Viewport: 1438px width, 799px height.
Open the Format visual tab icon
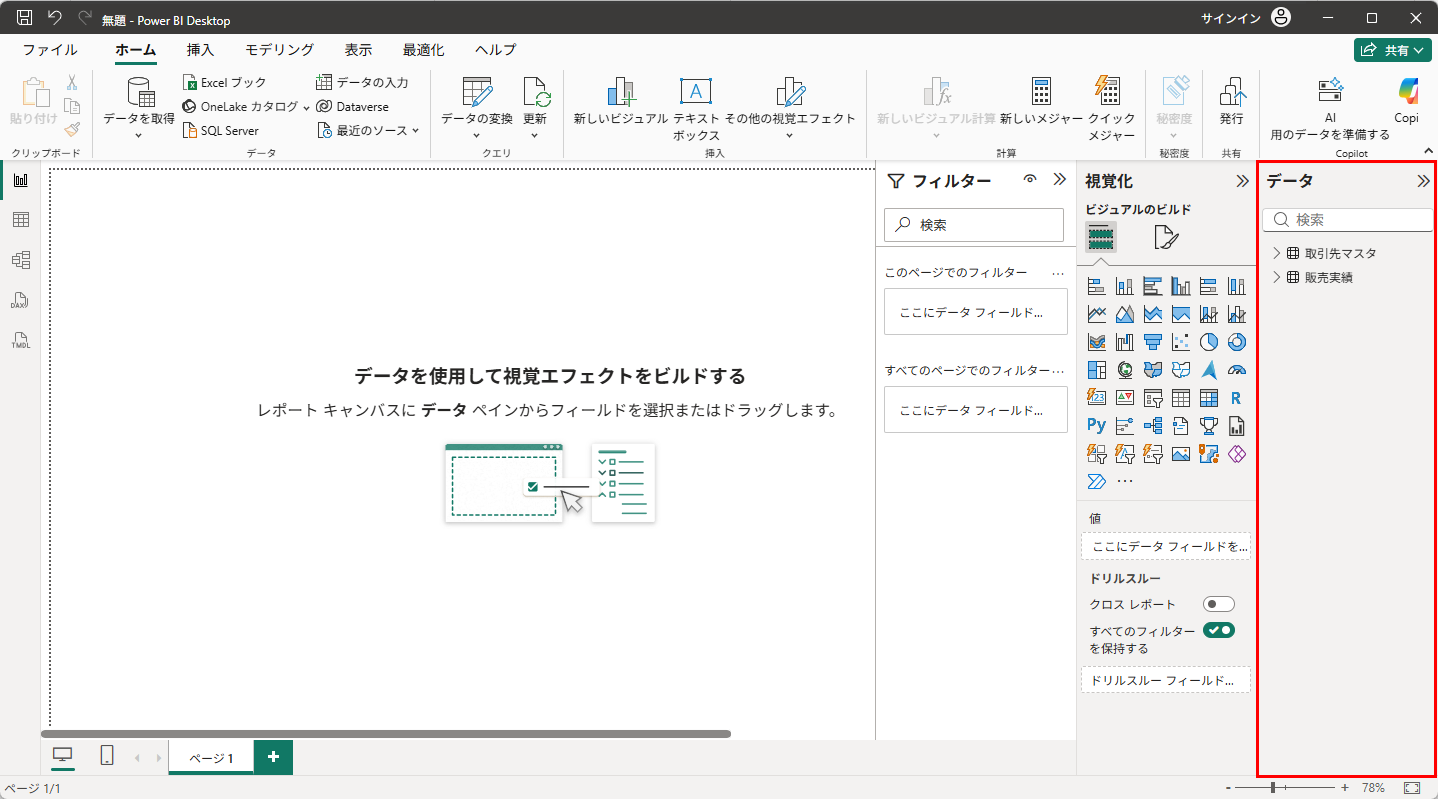pyautogui.click(x=1166, y=237)
